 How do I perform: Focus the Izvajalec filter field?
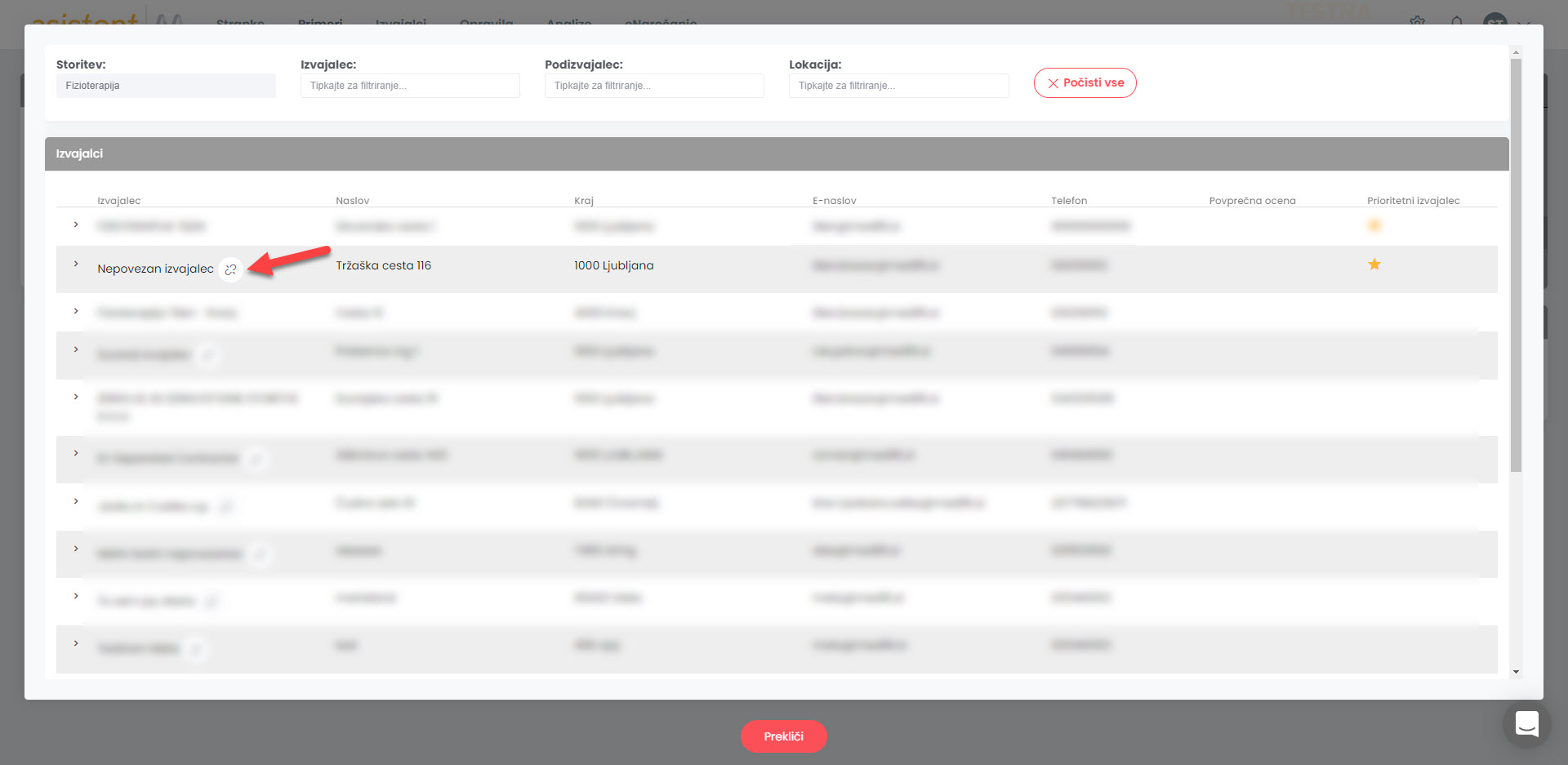[410, 86]
